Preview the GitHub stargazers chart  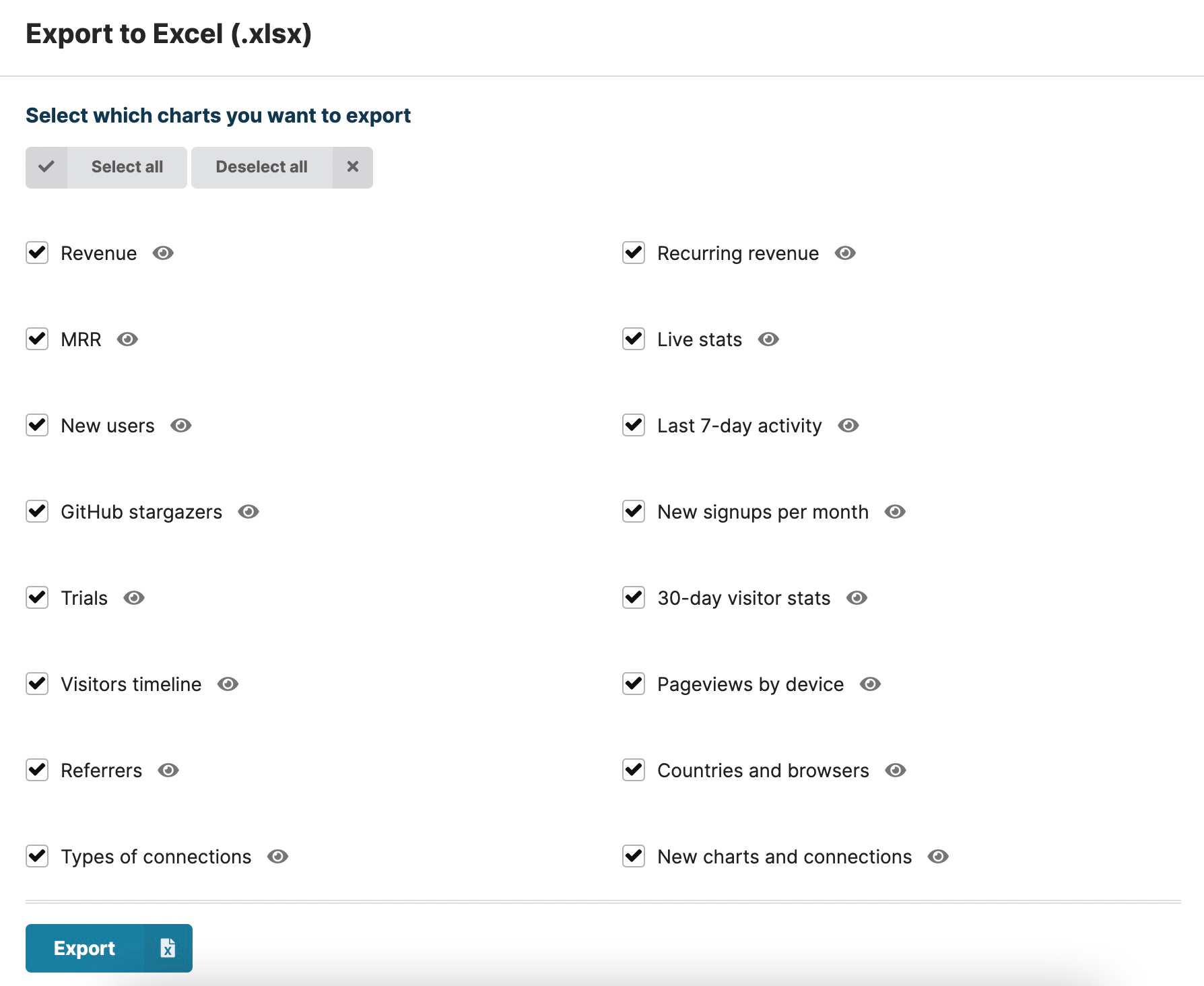(x=248, y=512)
